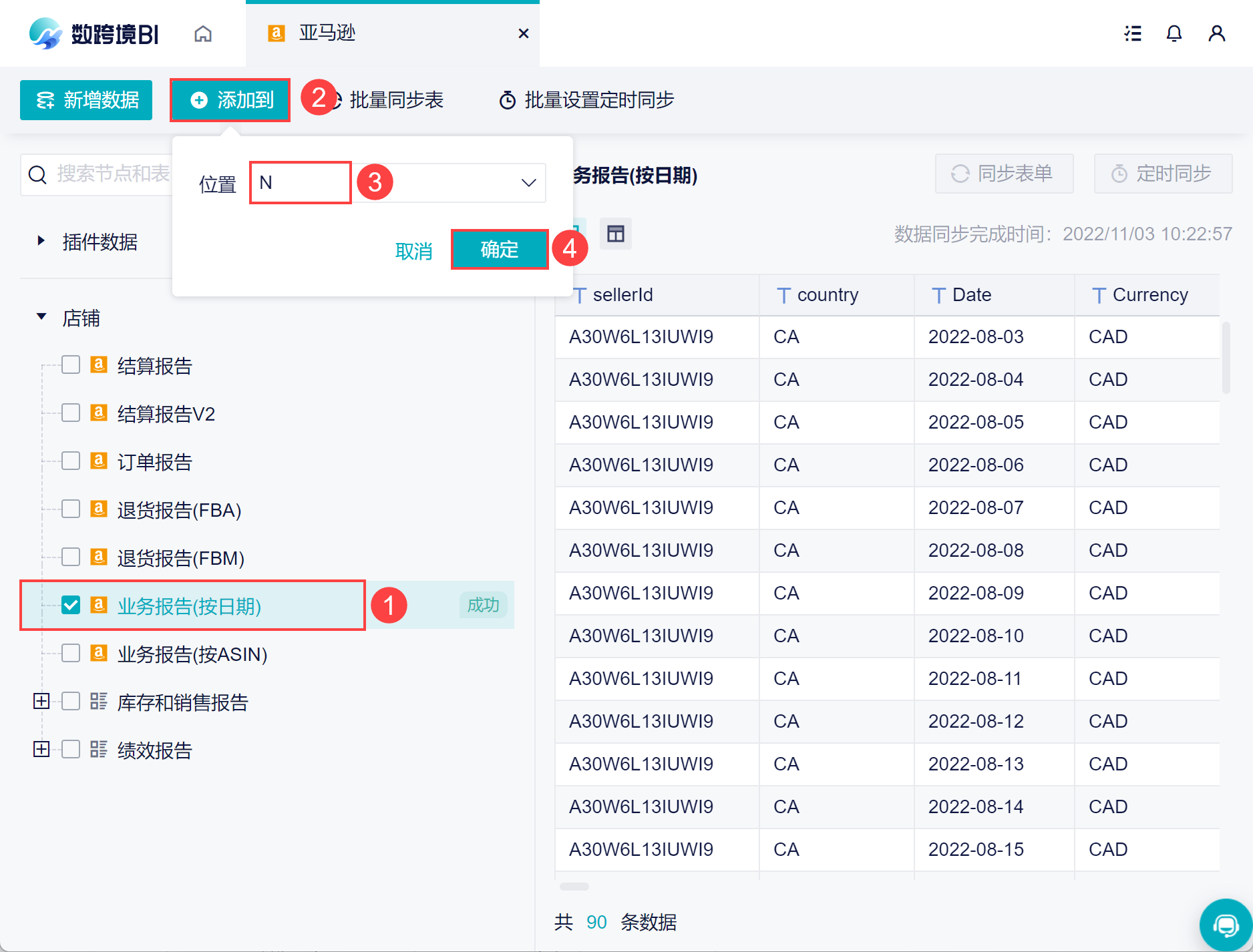Click Amazon icon beside 业务报告(按日期)
The height and width of the screenshot is (952, 1253).
tap(99, 605)
